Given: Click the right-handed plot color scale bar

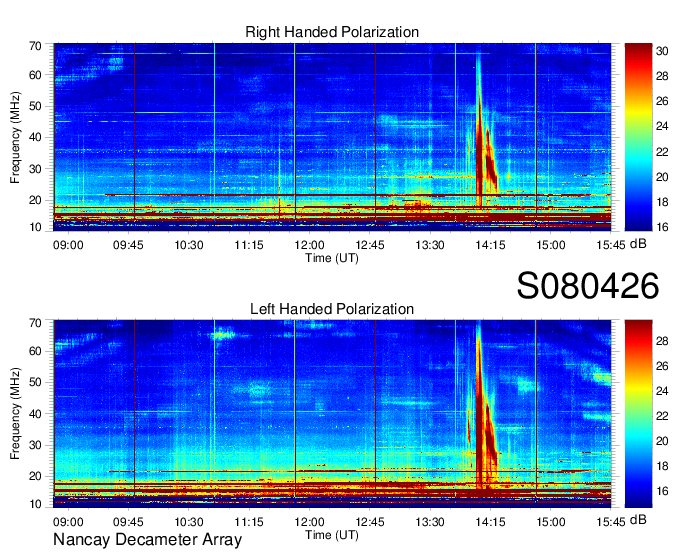Looking at the screenshot, I should [x=638, y=137].
